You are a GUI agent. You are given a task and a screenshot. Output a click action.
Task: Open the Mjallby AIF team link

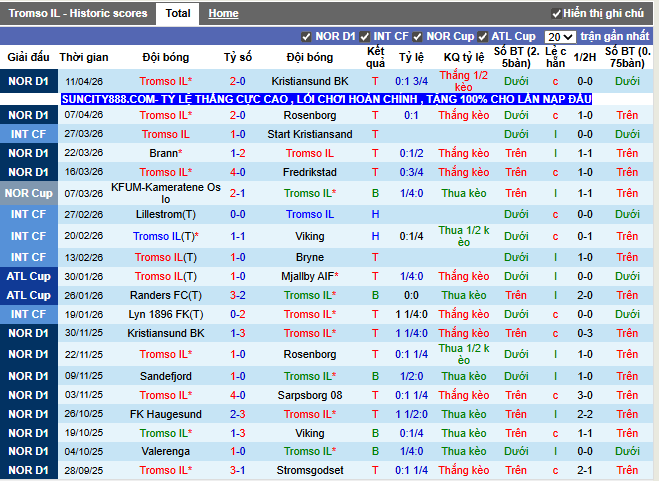tap(308, 276)
